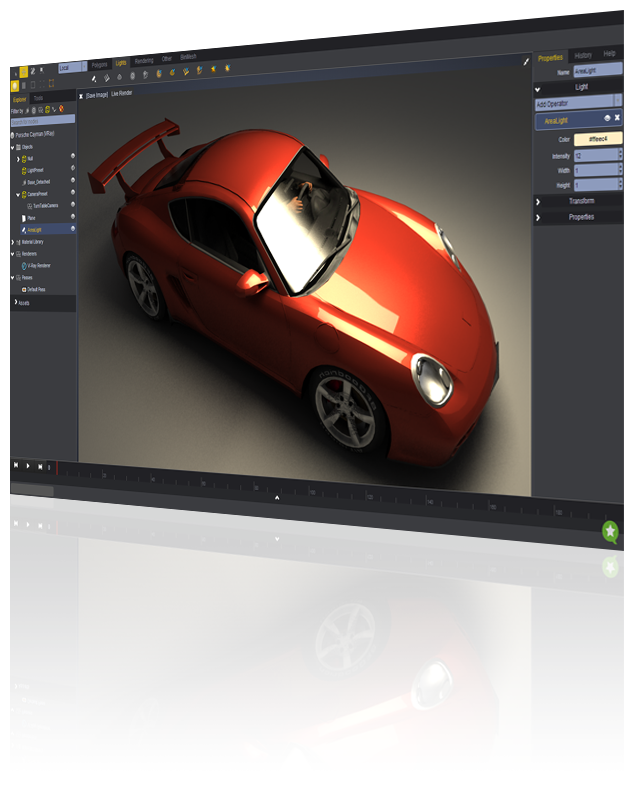Viewport: 634px width, 796px height.
Task: Click the pencil edit icon beside Properties panel
Action: click(526, 62)
